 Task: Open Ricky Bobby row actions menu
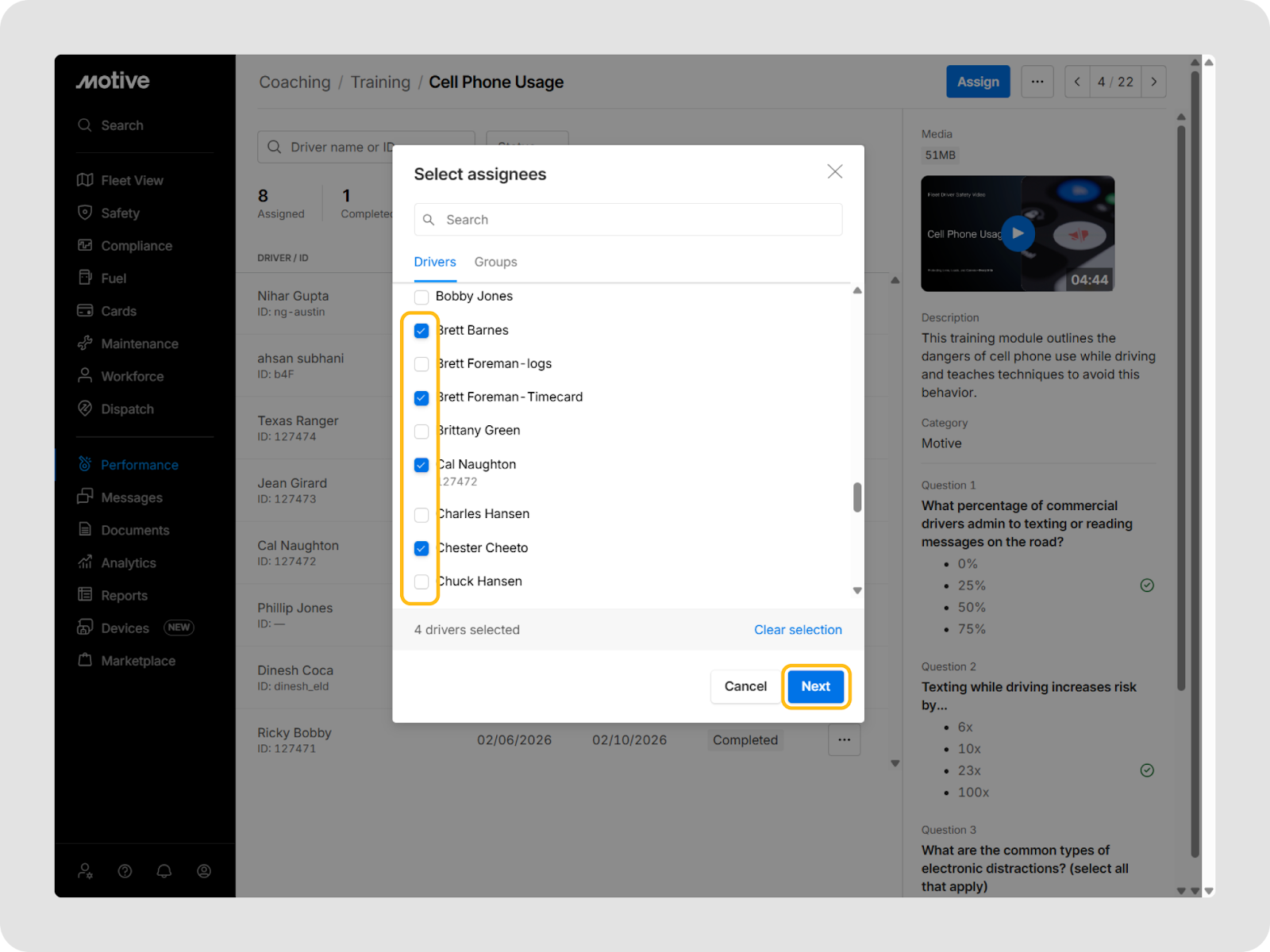tap(844, 740)
